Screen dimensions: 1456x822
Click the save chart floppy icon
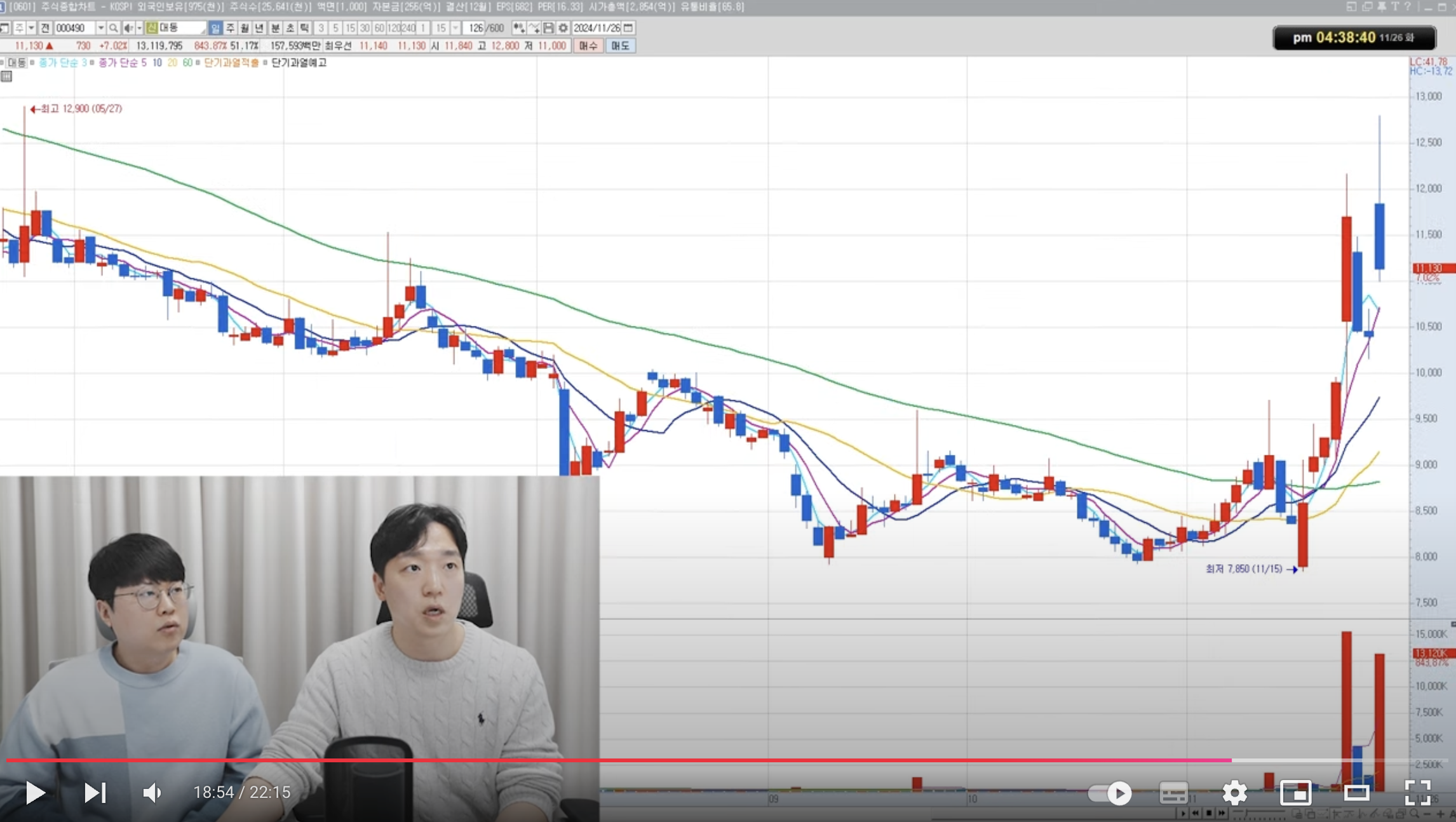point(548,28)
